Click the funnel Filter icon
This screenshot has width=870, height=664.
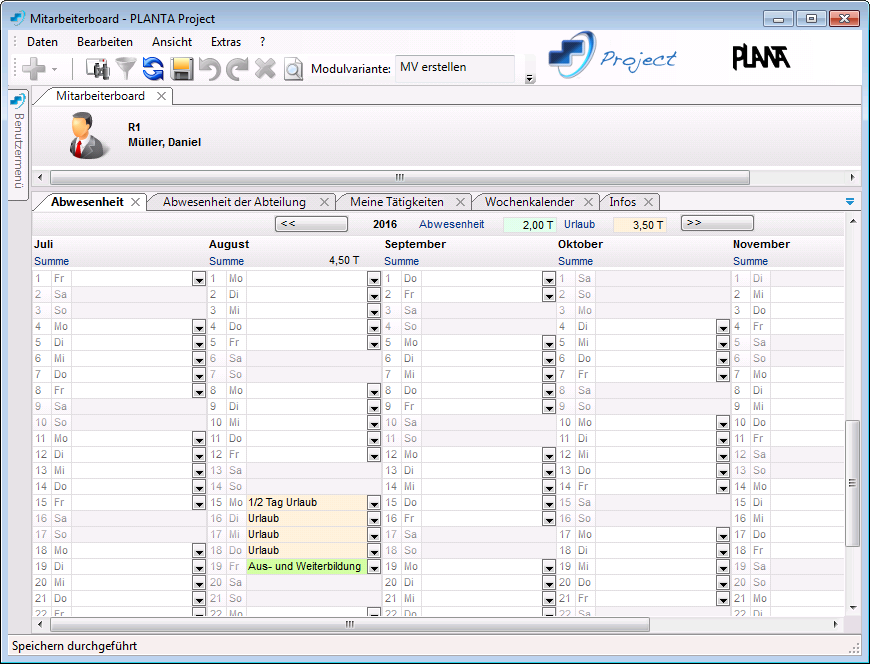coord(126,69)
